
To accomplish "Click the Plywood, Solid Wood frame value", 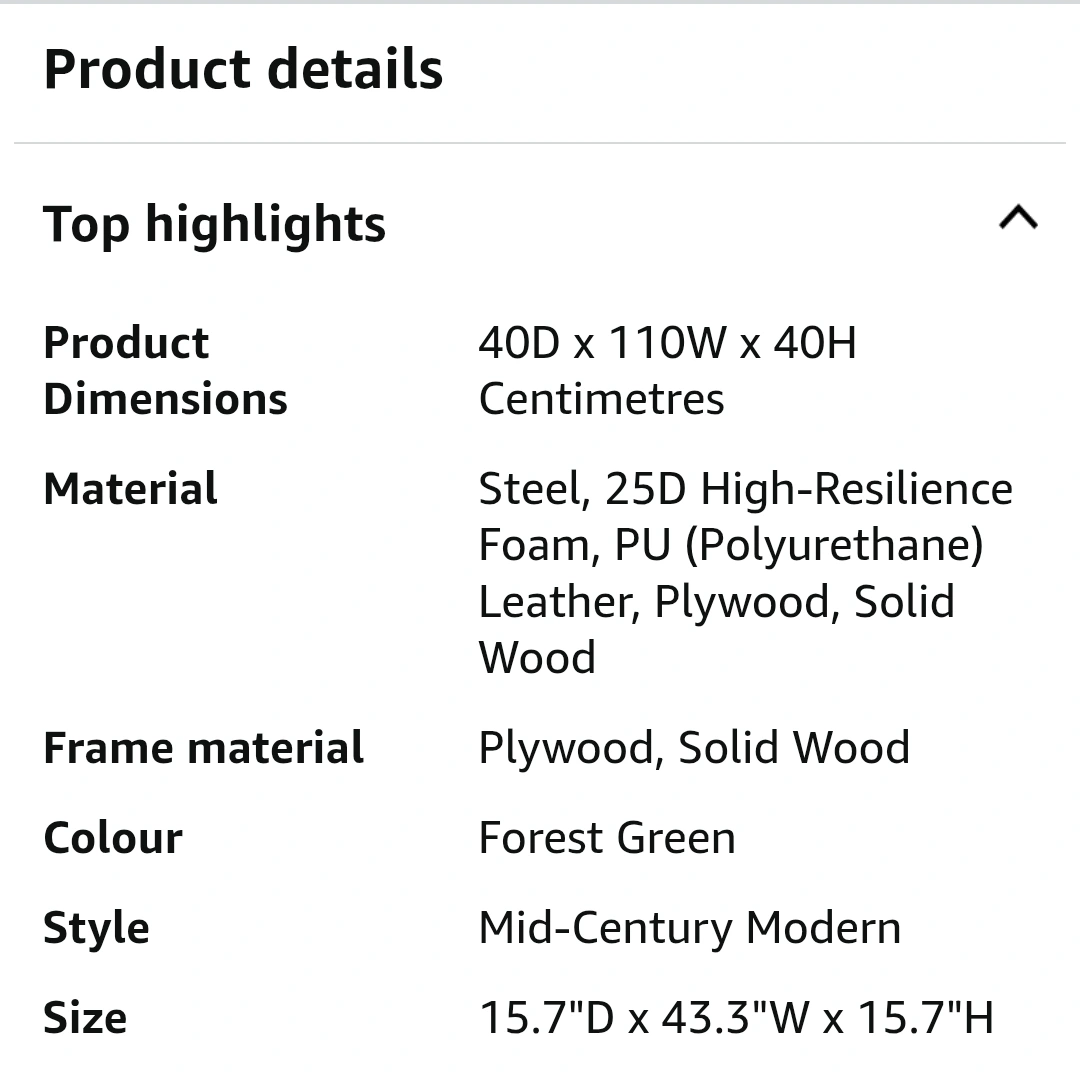I will (694, 748).
